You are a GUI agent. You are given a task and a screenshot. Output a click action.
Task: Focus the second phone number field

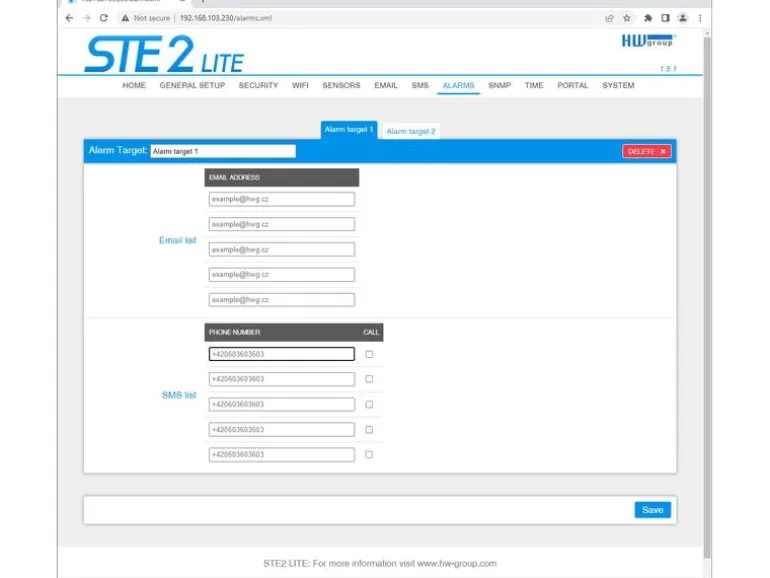coord(281,379)
